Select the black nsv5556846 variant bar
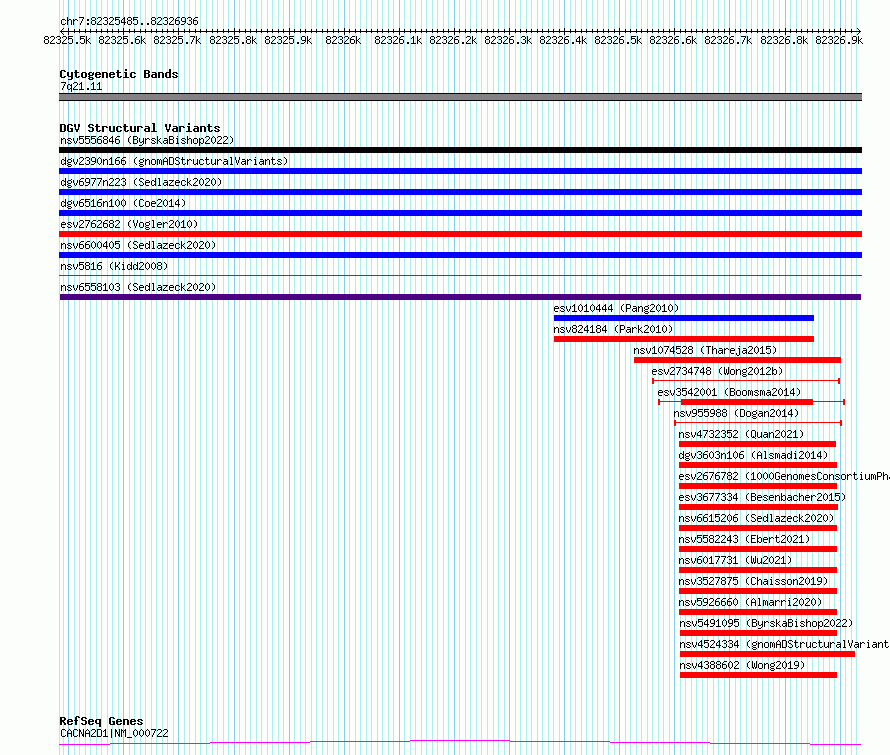890x755 pixels. [x=460, y=150]
